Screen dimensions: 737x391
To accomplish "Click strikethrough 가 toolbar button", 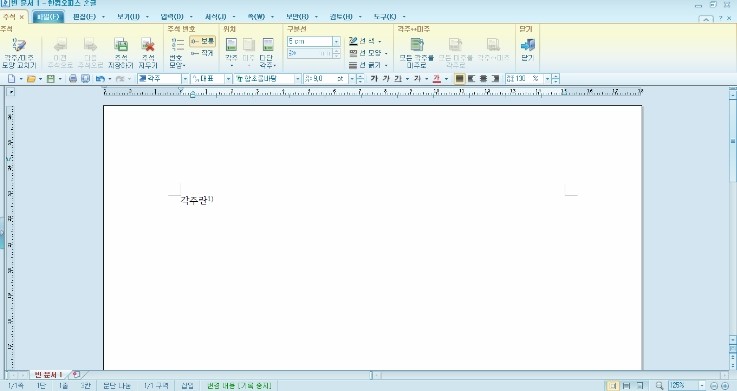I will 417,79.
